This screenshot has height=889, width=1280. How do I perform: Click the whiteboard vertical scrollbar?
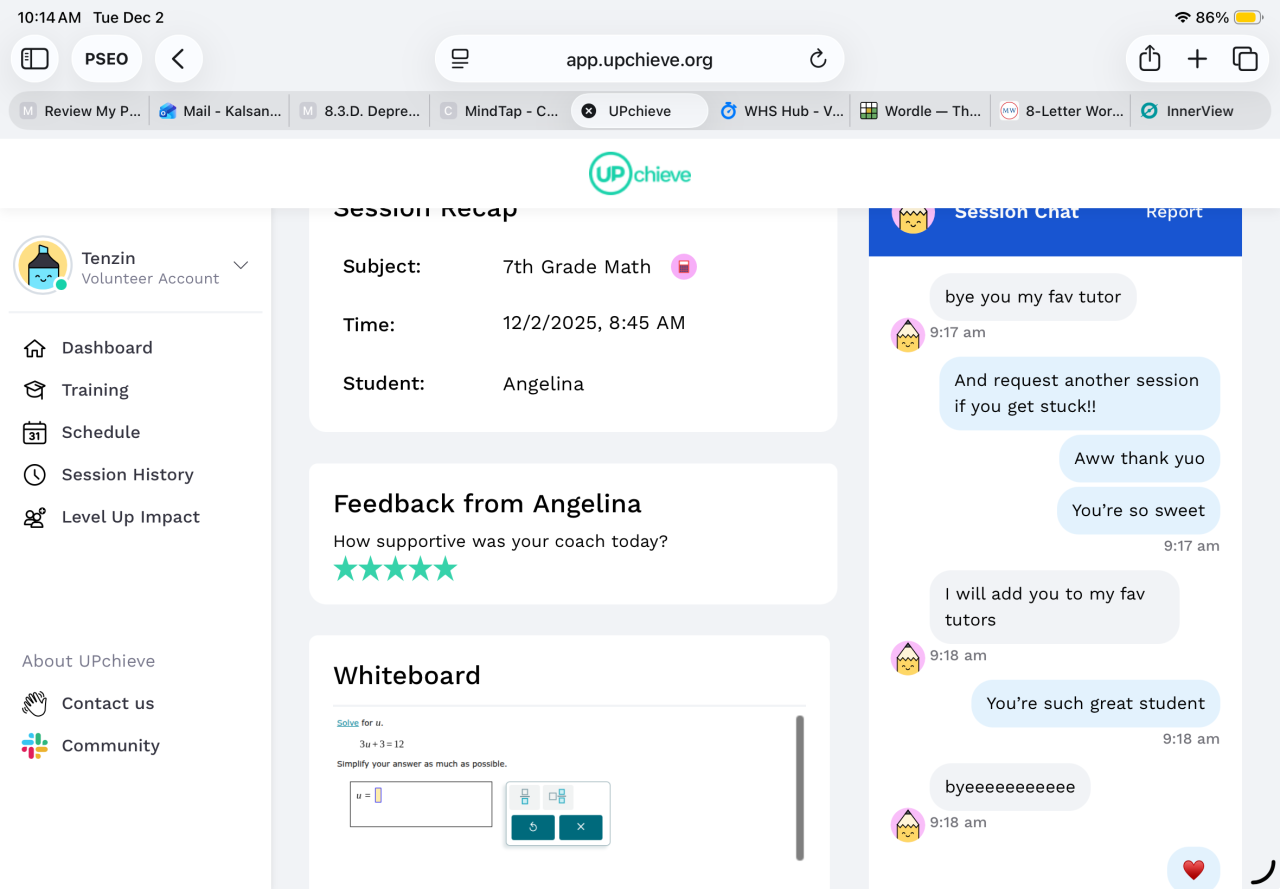(799, 787)
